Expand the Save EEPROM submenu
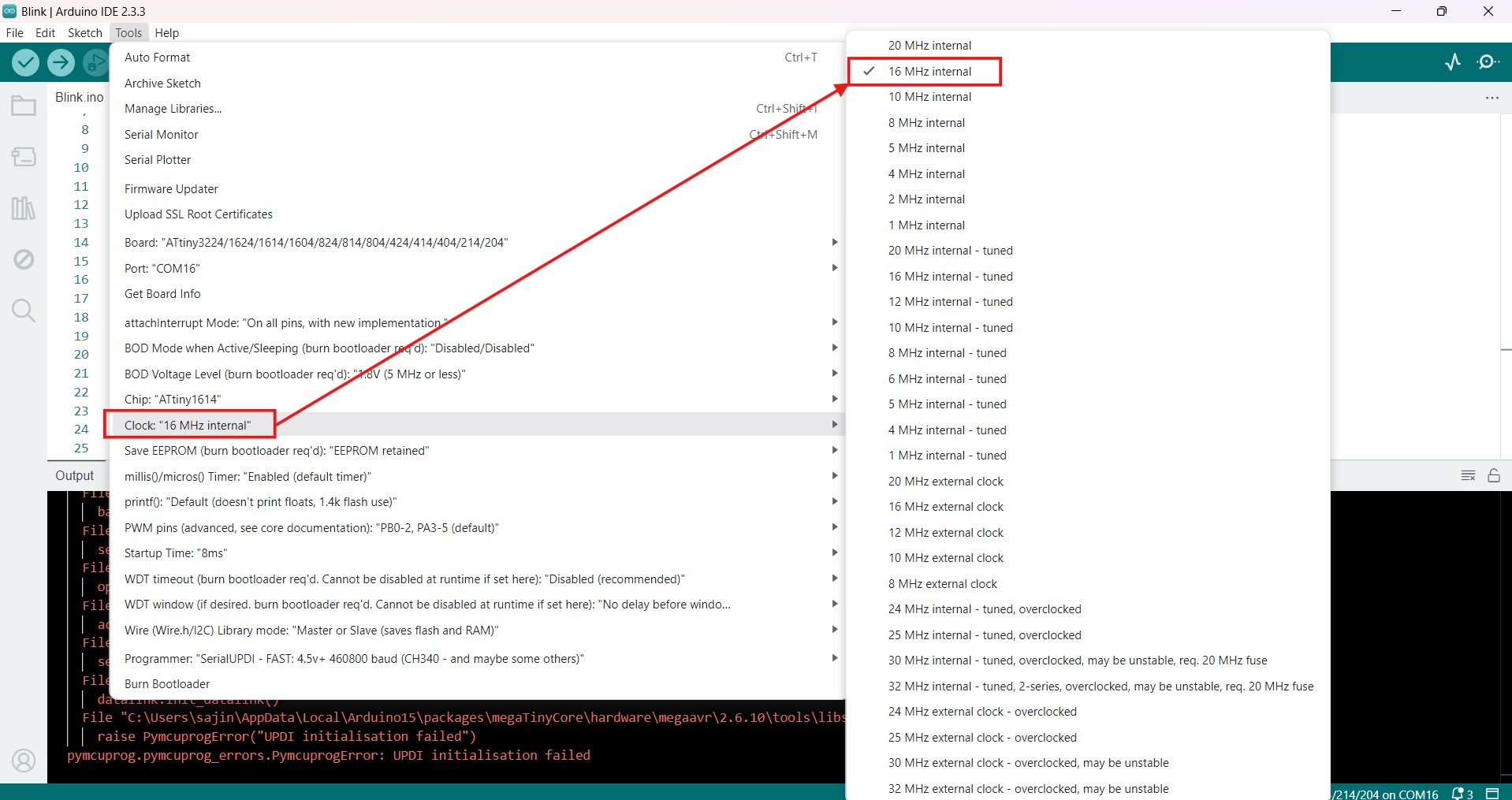 (x=476, y=451)
